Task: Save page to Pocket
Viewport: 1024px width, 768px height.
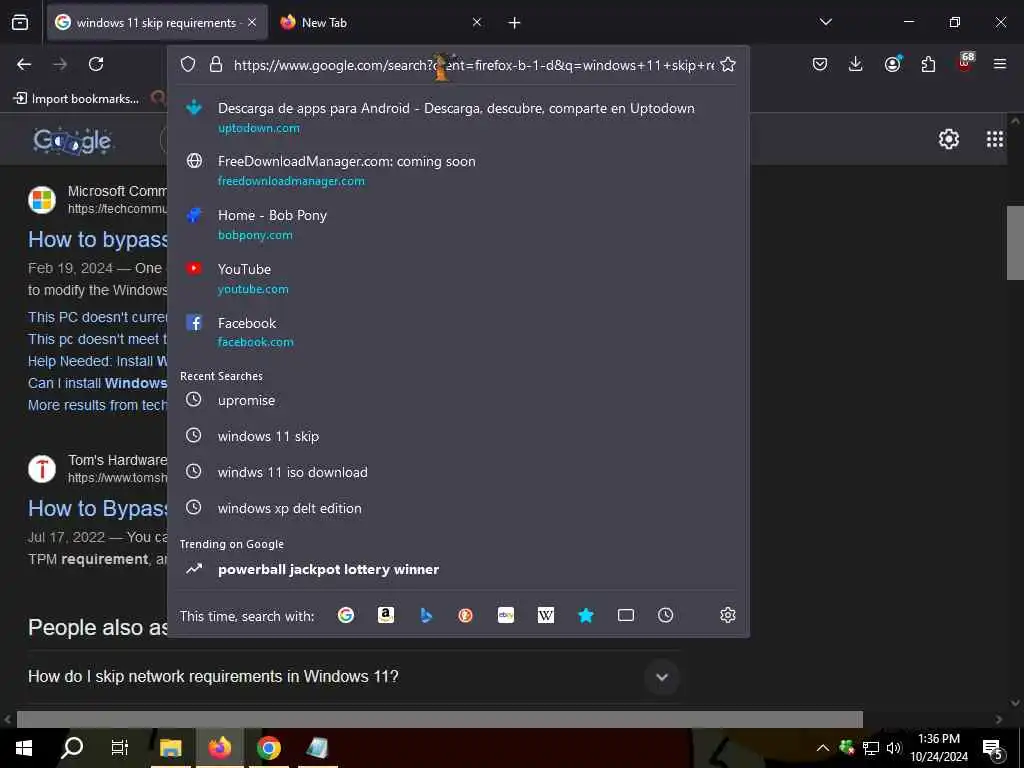Action: pyautogui.click(x=820, y=64)
